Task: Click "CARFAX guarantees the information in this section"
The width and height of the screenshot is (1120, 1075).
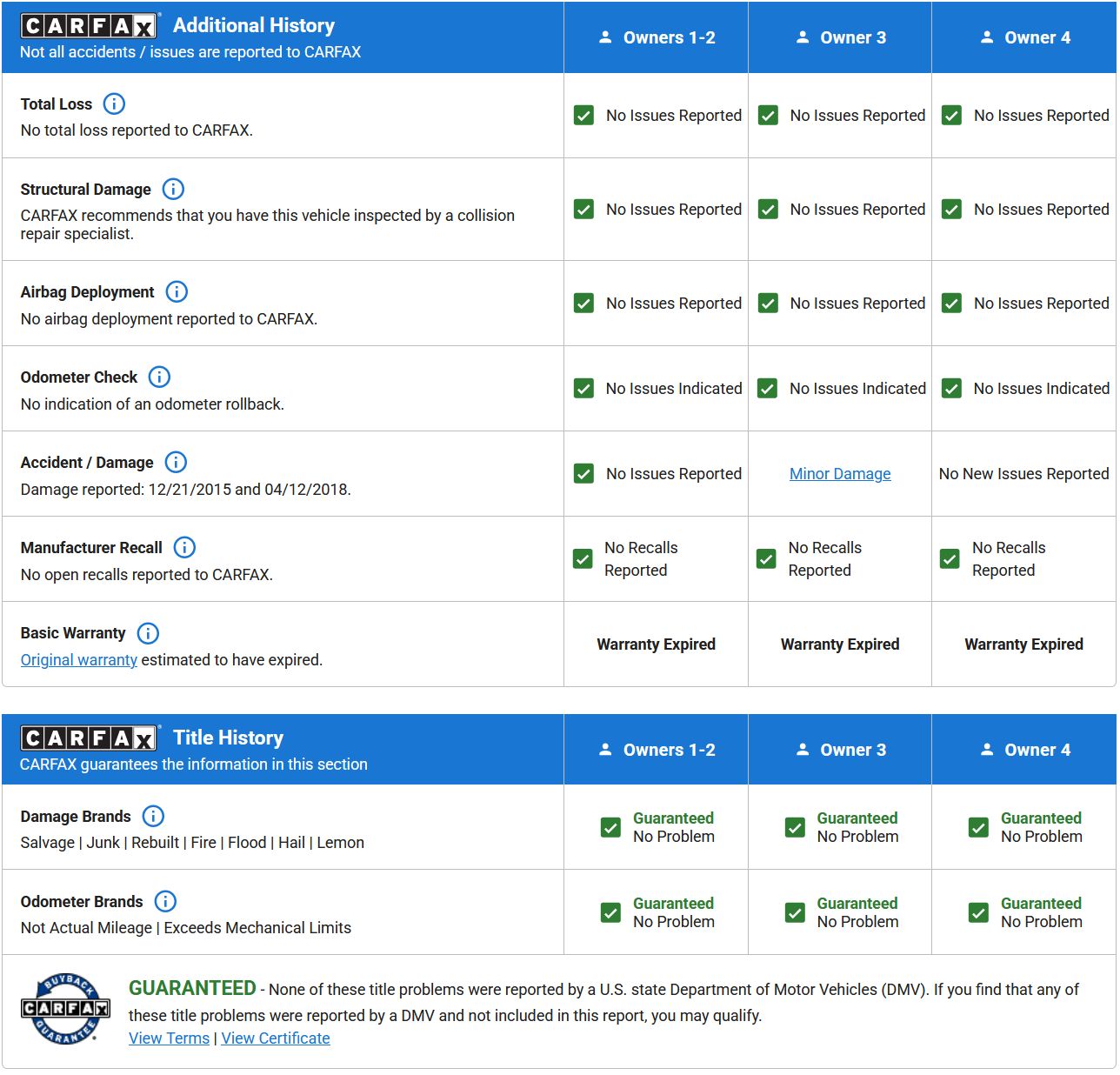Action: pos(194,765)
